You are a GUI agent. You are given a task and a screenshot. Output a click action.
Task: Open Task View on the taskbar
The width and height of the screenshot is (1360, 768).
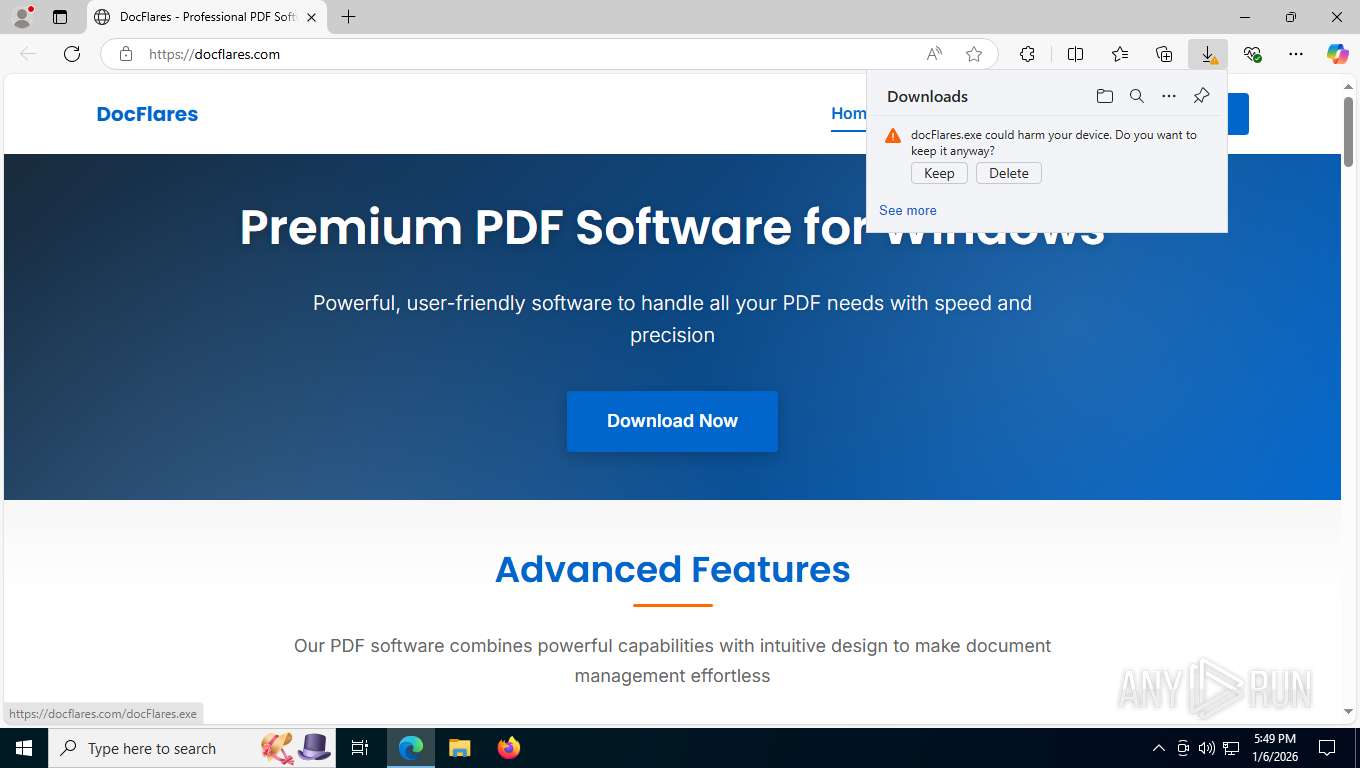point(360,748)
